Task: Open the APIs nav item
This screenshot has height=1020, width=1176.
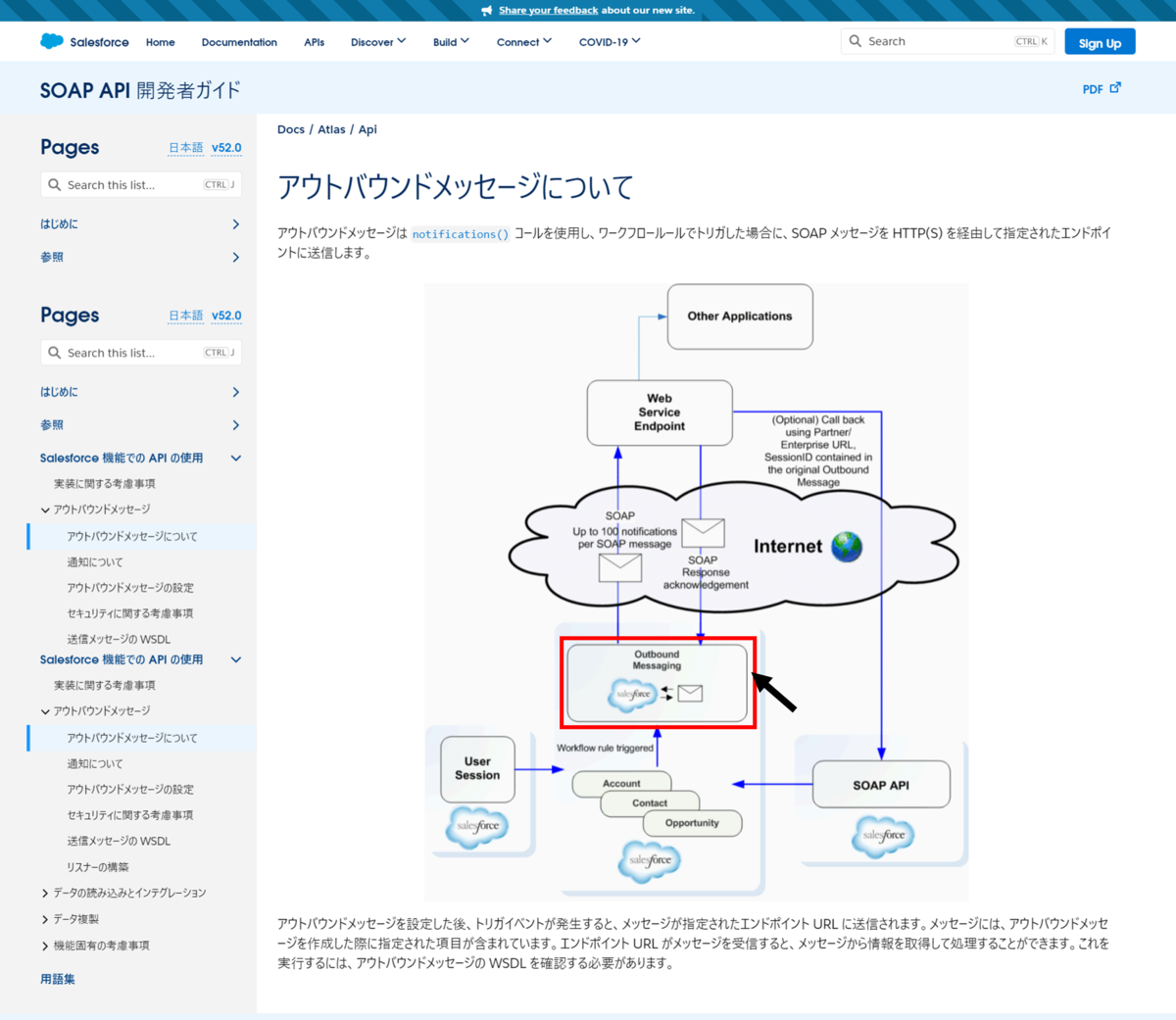Action: pos(314,42)
